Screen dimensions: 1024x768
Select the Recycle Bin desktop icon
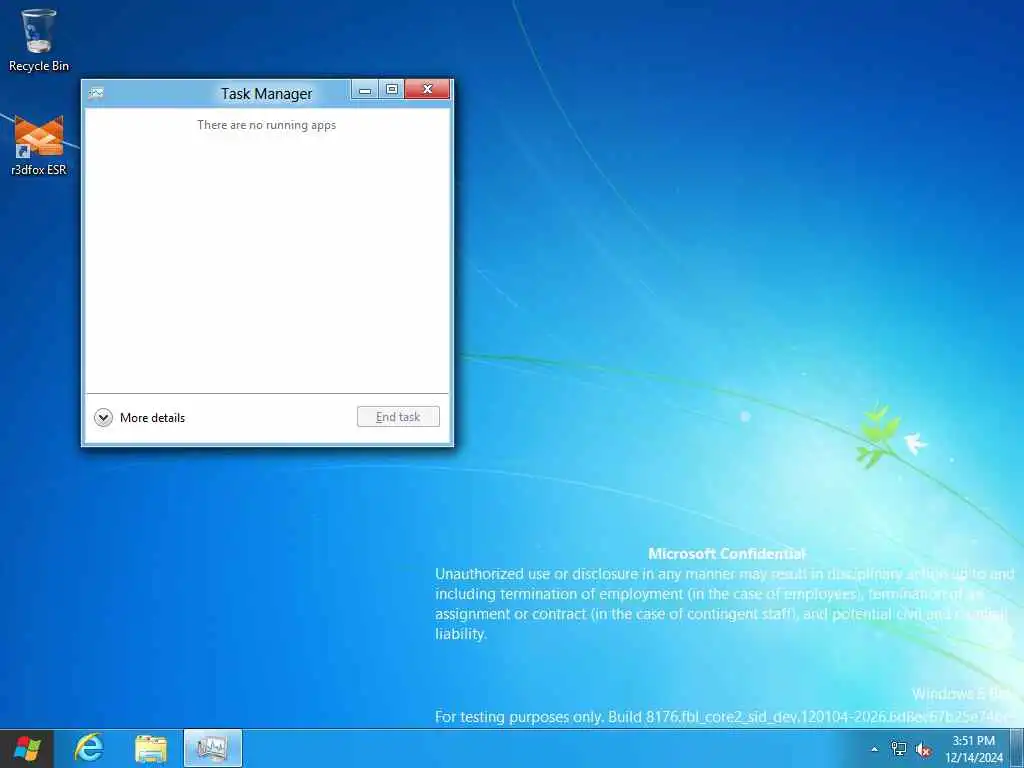(39, 40)
